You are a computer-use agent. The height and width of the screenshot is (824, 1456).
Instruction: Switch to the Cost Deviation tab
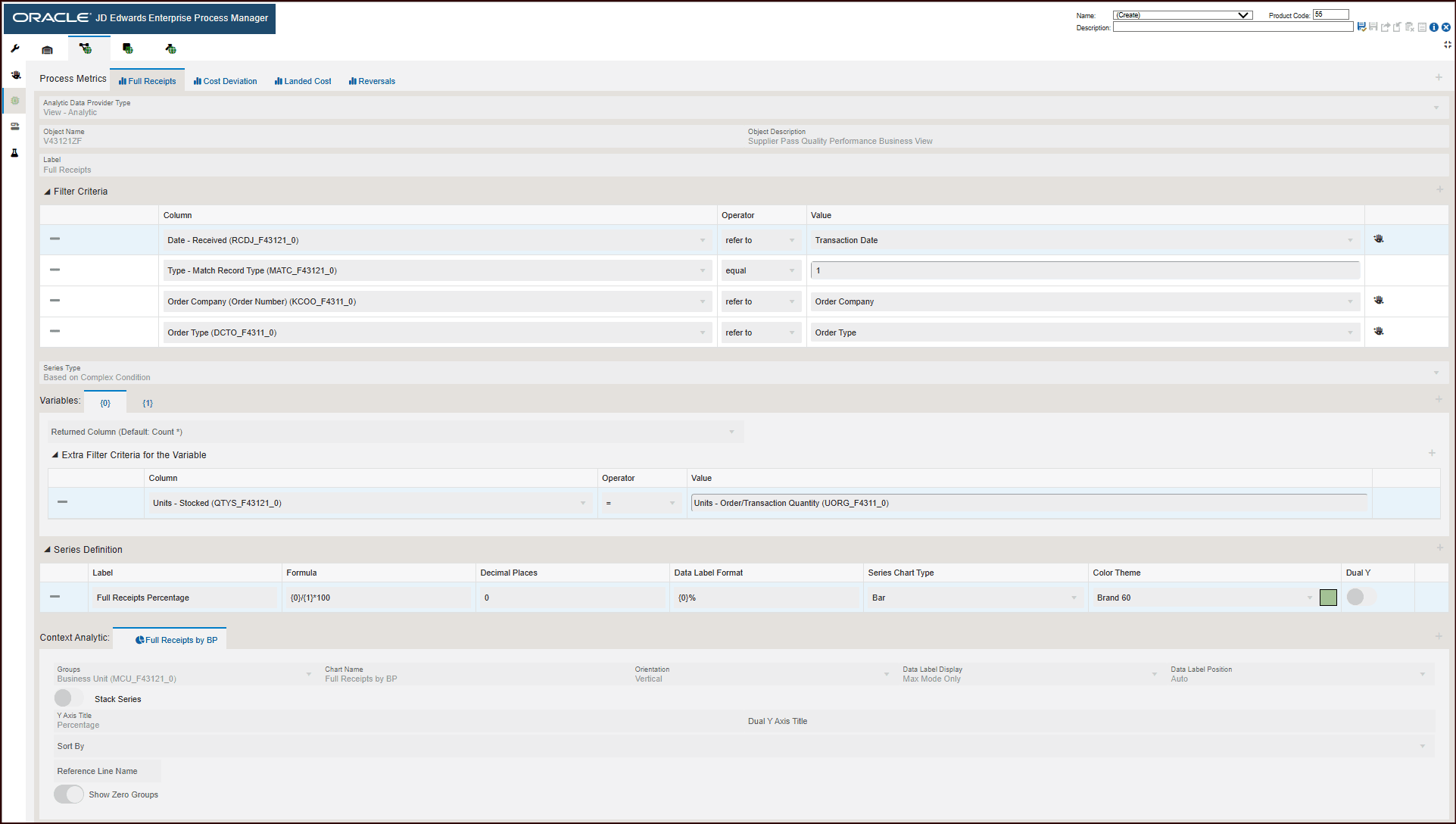coord(225,80)
